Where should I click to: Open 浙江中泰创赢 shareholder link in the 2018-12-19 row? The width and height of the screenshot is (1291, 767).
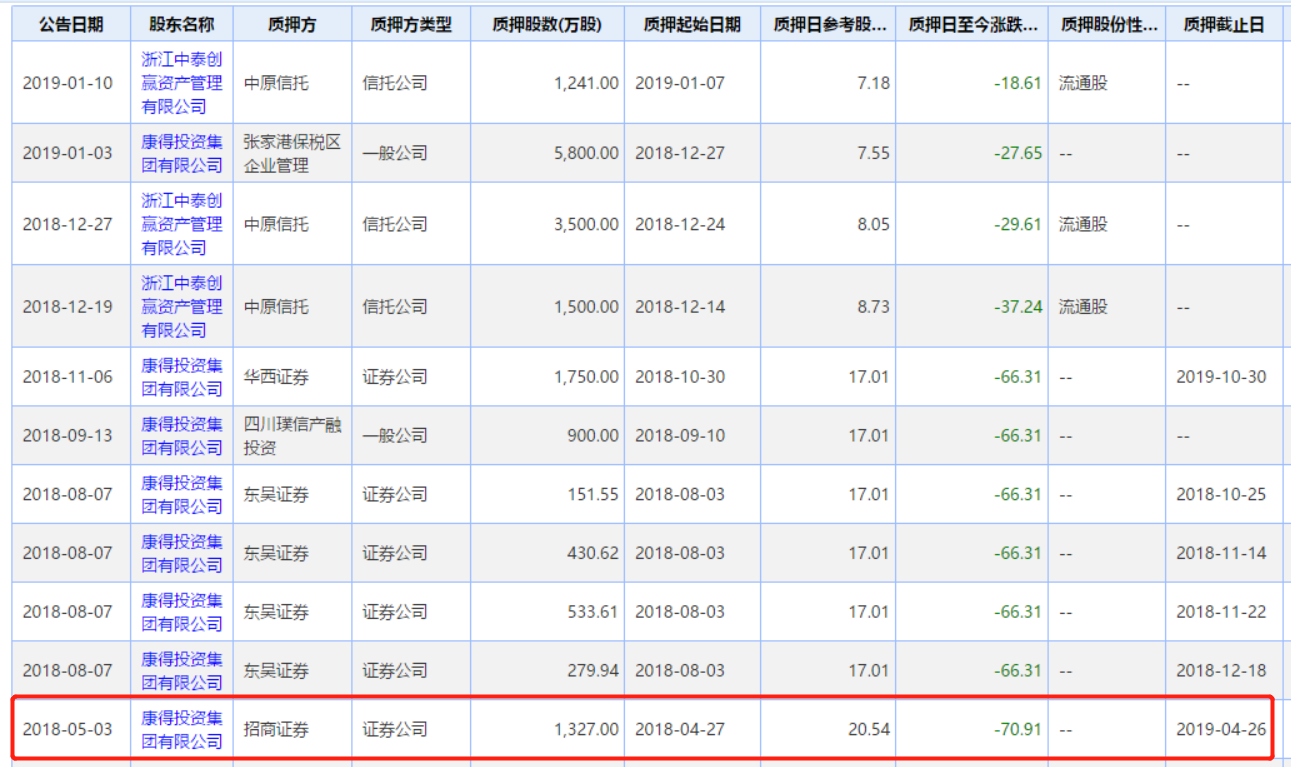(182, 306)
